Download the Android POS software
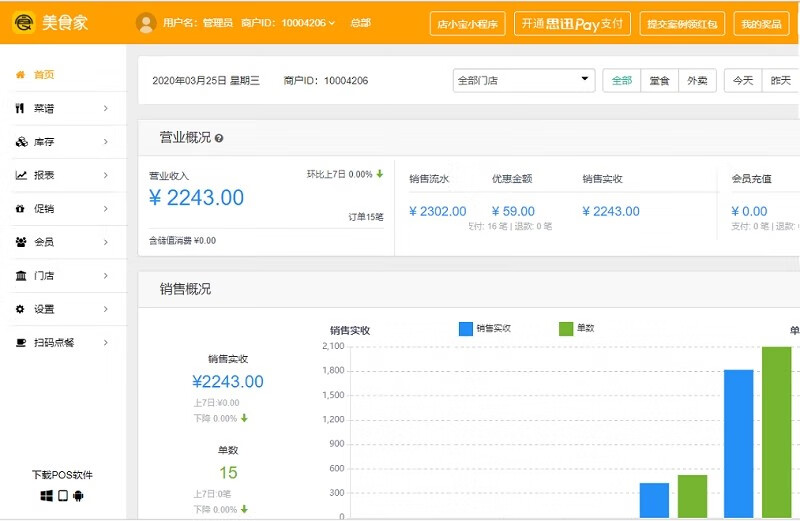The height and width of the screenshot is (521, 800). click(78, 496)
